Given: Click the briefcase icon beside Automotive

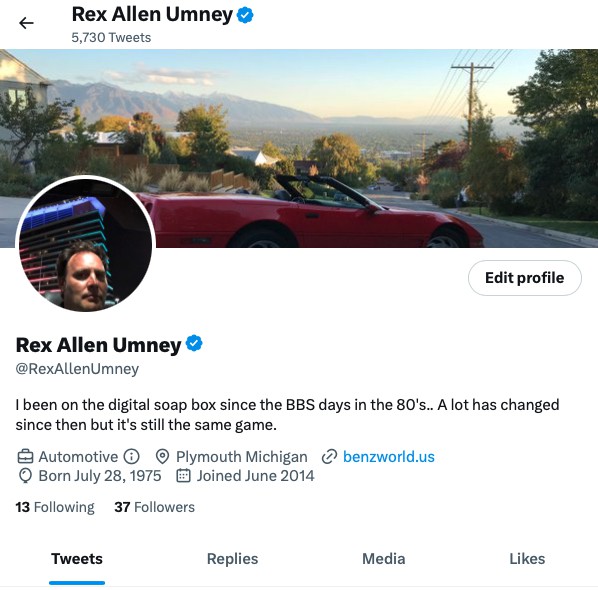Looking at the screenshot, I should tap(26, 456).
